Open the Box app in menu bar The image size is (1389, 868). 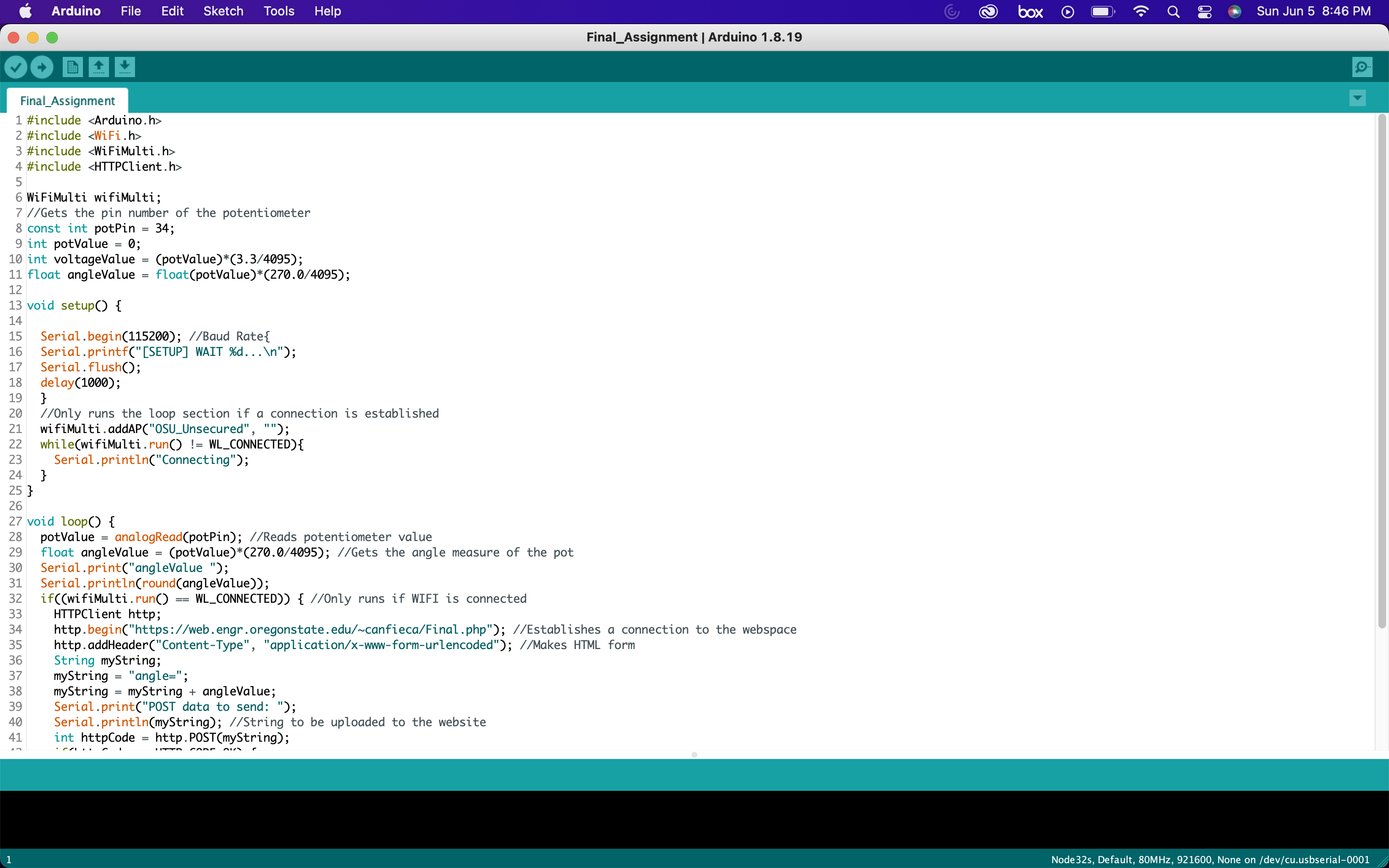pyautogui.click(x=1030, y=12)
